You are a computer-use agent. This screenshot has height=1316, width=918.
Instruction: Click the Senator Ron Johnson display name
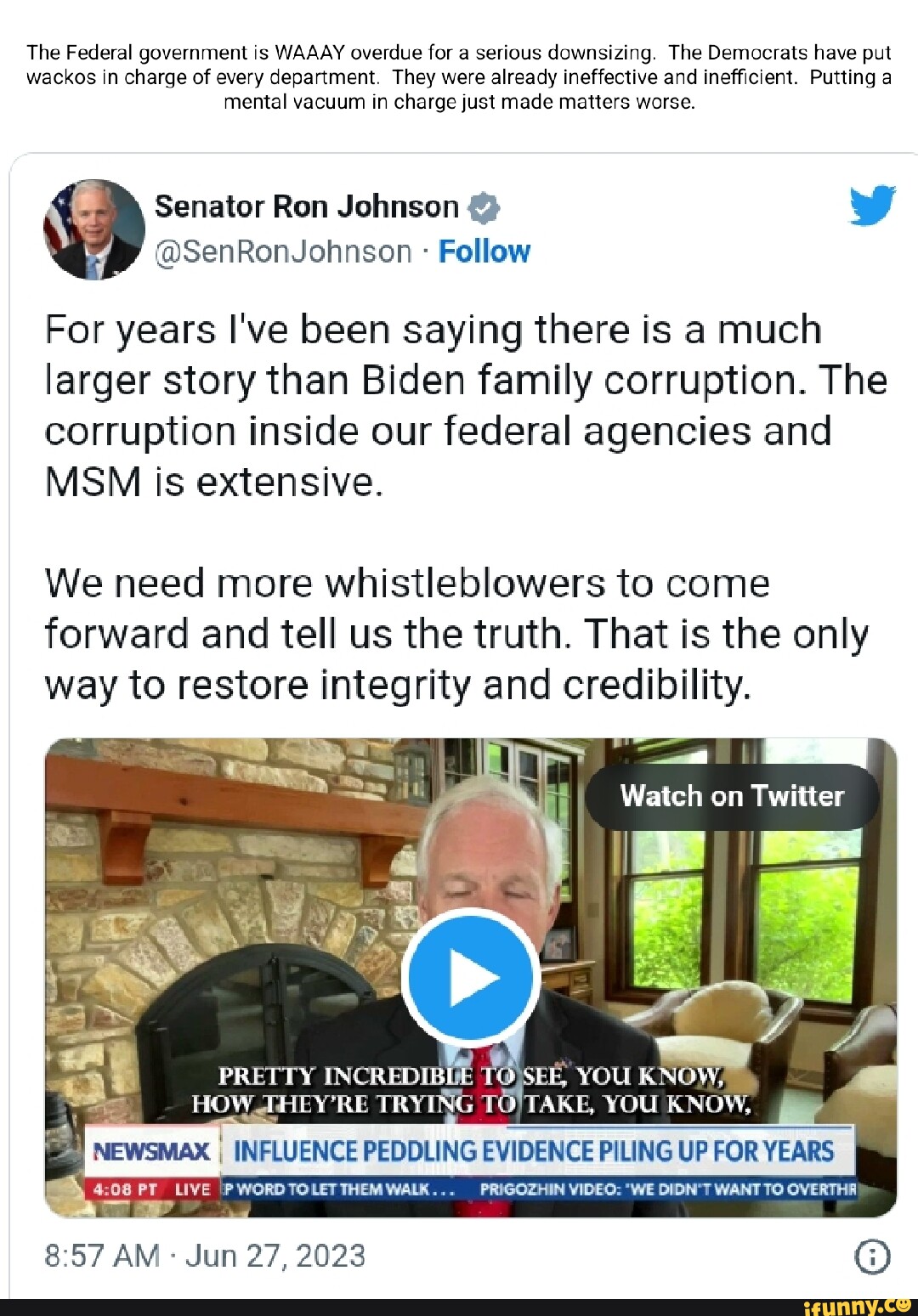click(306, 206)
